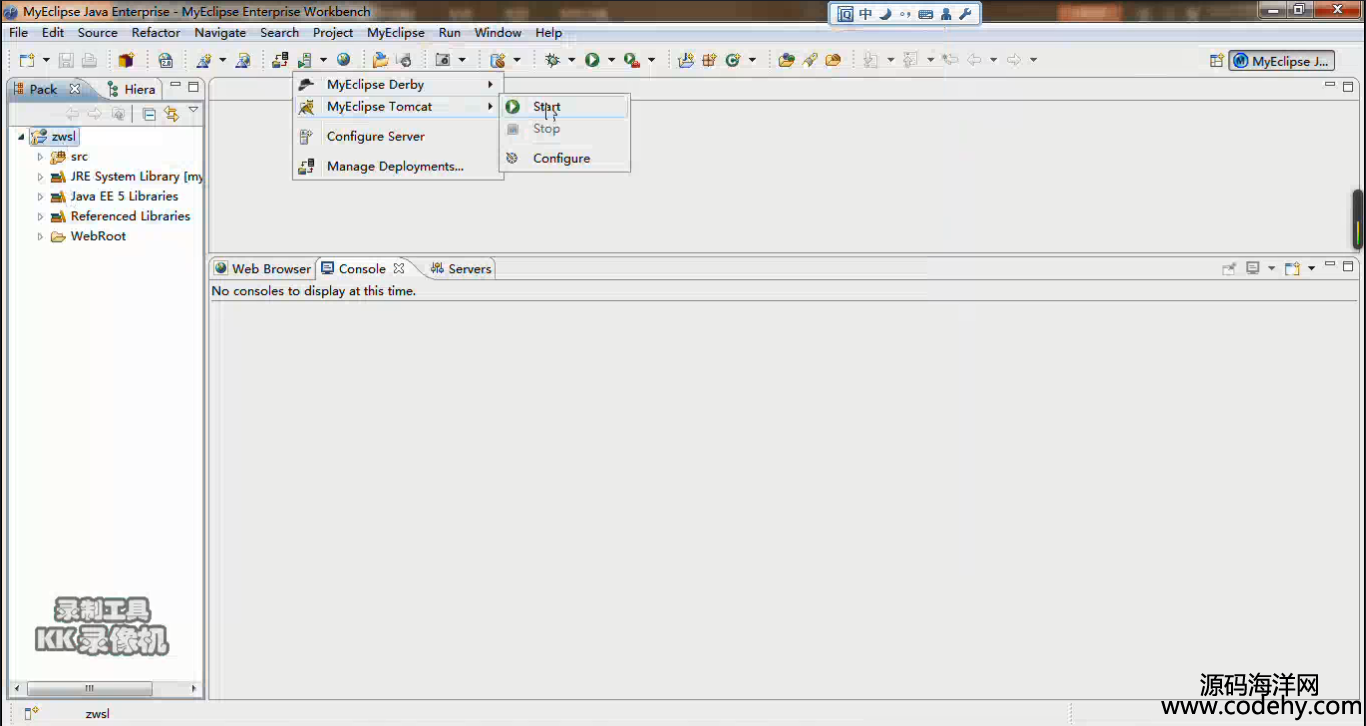
Task: Click Start in the Tomcat submenu
Action: tap(564, 106)
